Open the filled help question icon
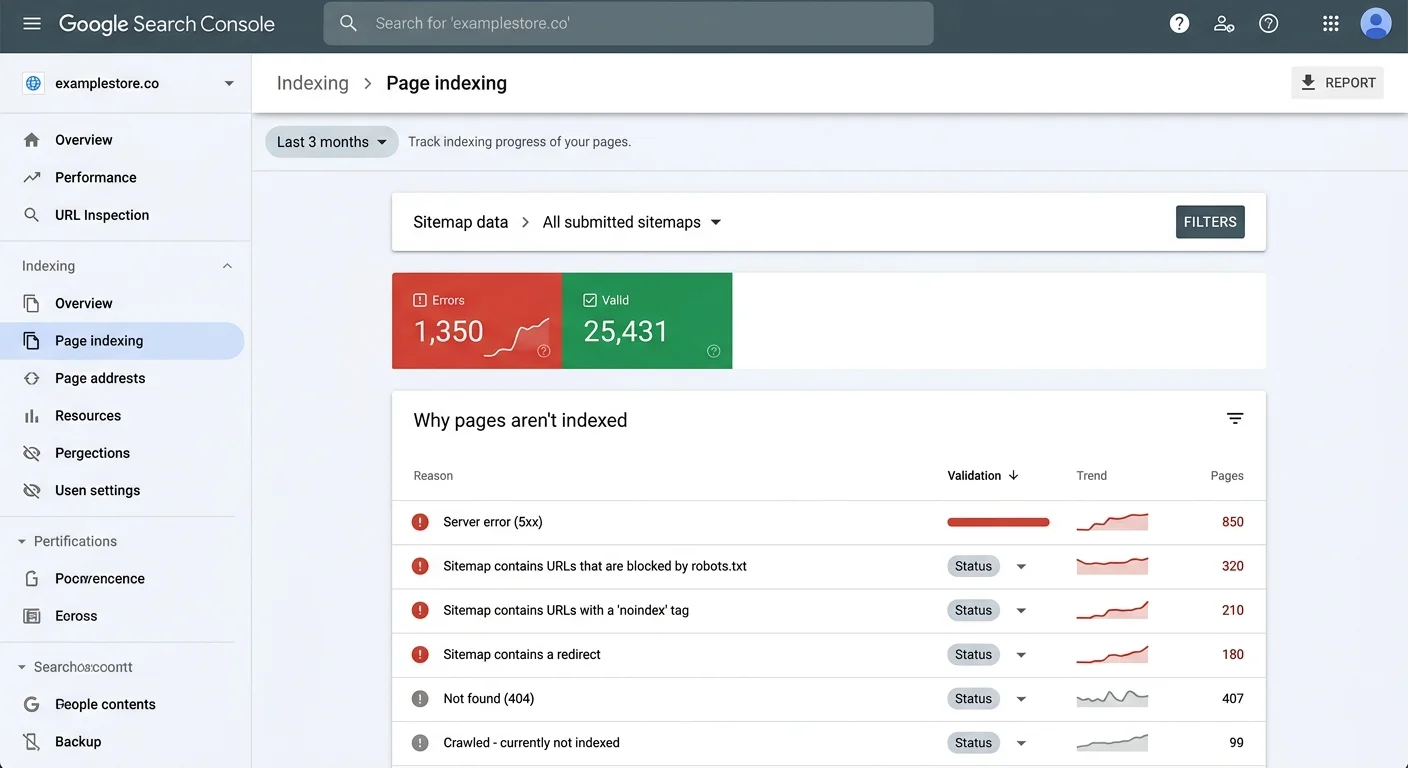 [x=1180, y=23]
